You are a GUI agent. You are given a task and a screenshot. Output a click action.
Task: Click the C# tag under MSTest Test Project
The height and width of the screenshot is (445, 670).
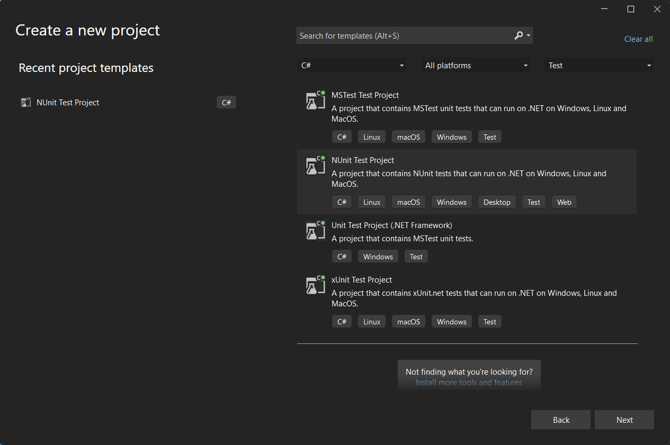pyautogui.click(x=341, y=137)
